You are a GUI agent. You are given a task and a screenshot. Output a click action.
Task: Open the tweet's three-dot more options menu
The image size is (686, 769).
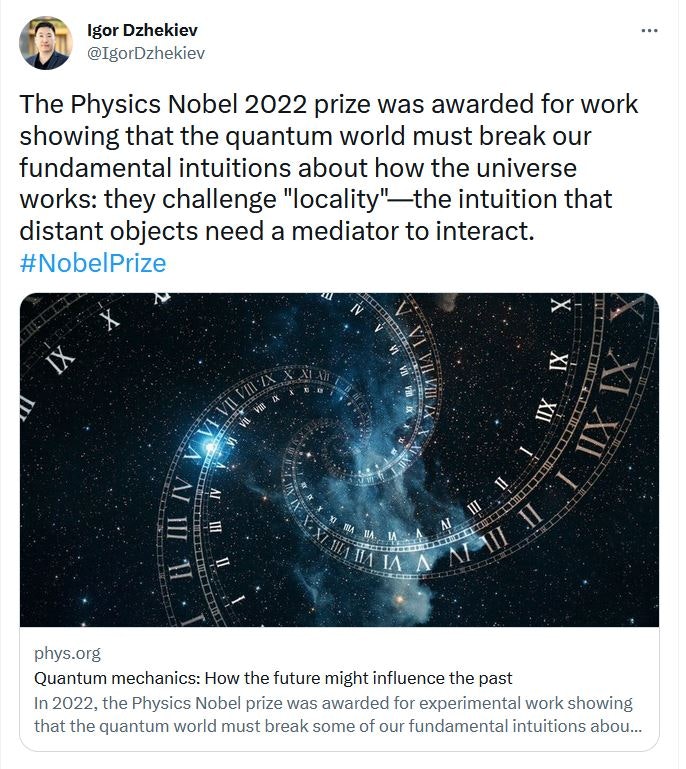pos(649,31)
